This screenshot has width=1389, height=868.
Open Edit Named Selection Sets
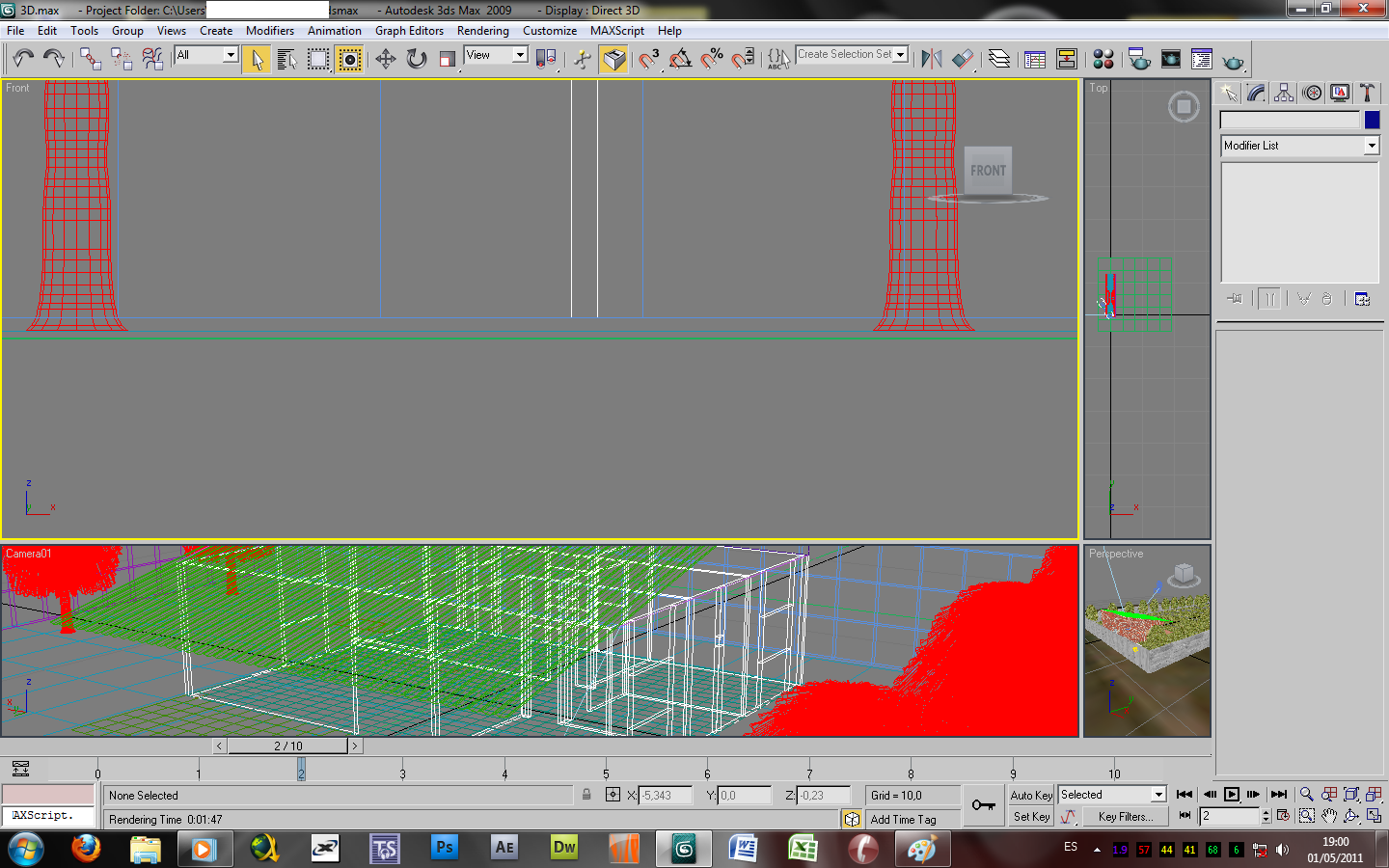point(778,59)
